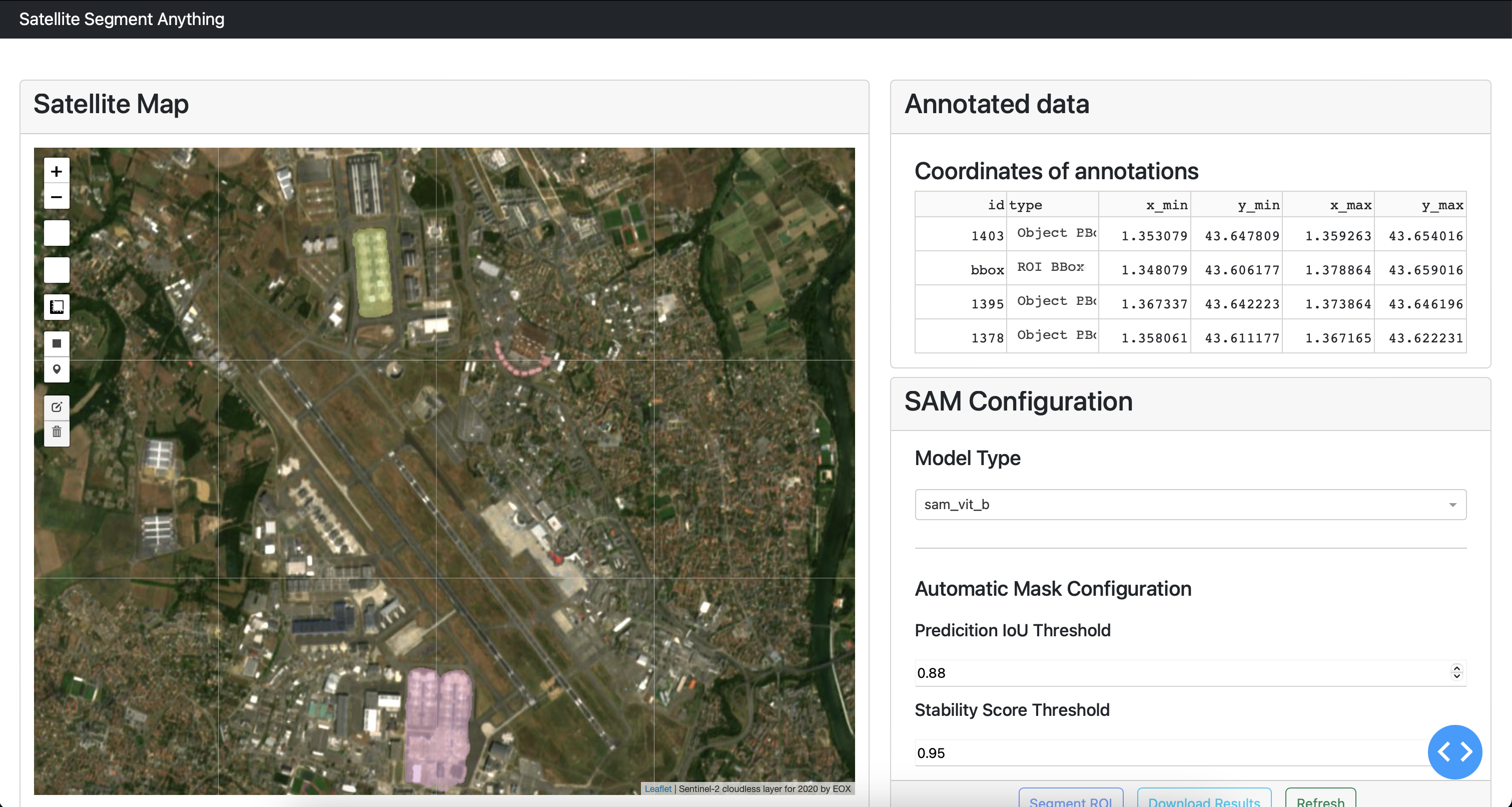Click the delete layers trash icon
This screenshot has height=807, width=1512.
point(57,432)
